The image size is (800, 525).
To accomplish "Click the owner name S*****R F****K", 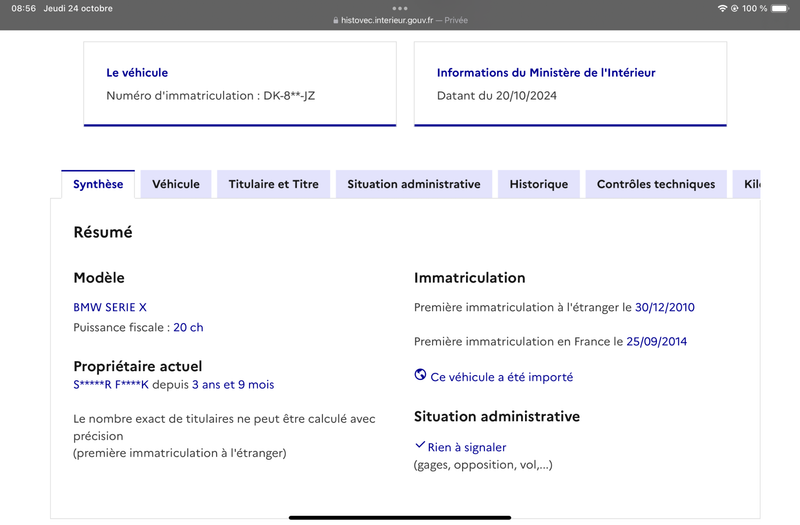I will tap(111, 385).
